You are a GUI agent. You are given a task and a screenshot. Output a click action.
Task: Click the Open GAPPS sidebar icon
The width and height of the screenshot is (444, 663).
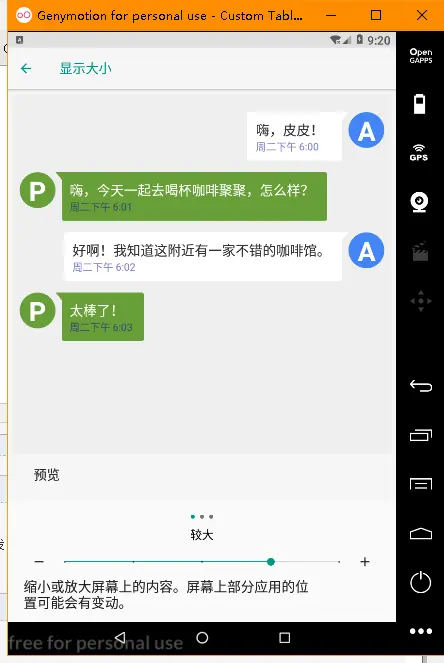coord(421,56)
